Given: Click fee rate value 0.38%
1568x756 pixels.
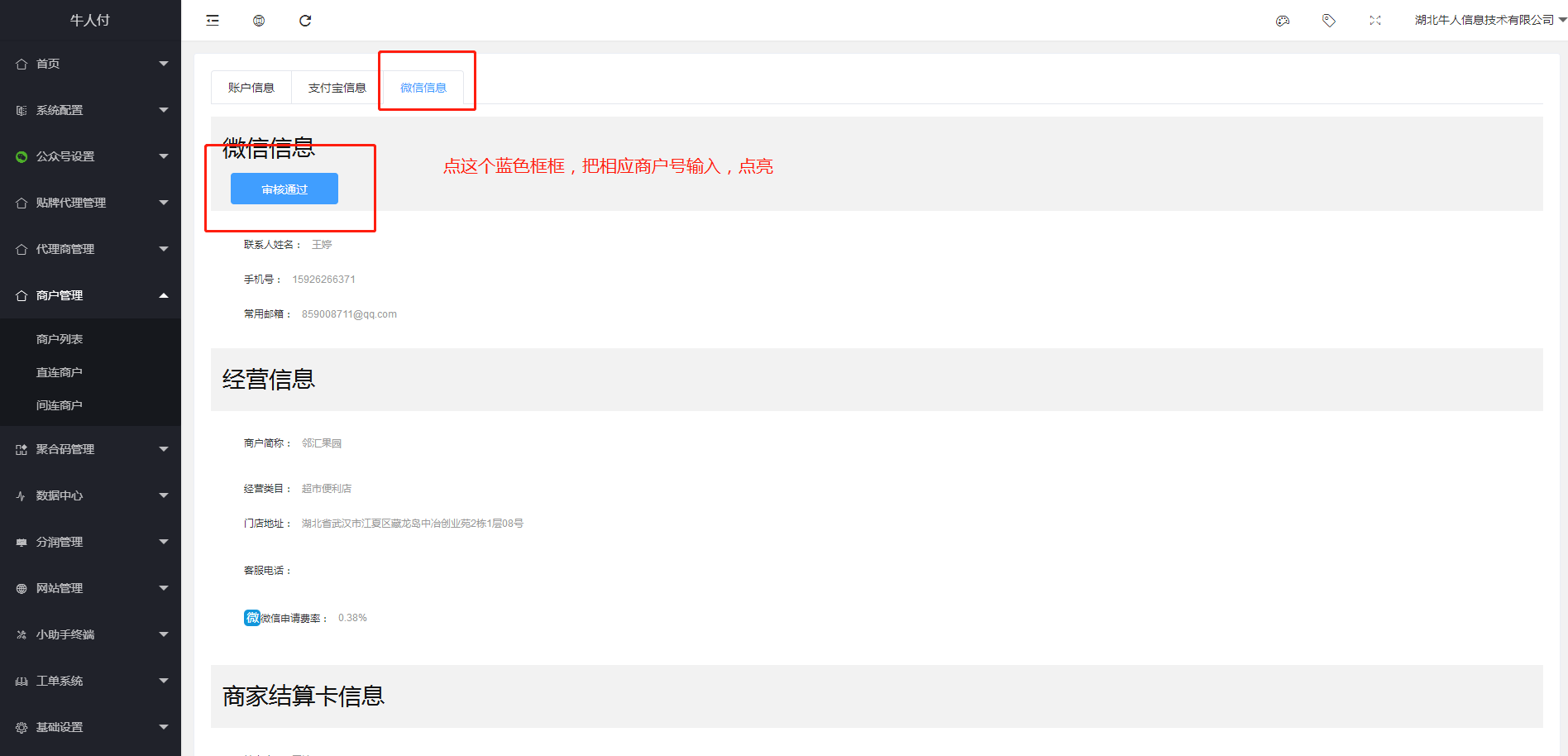Looking at the screenshot, I should [x=352, y=618].
